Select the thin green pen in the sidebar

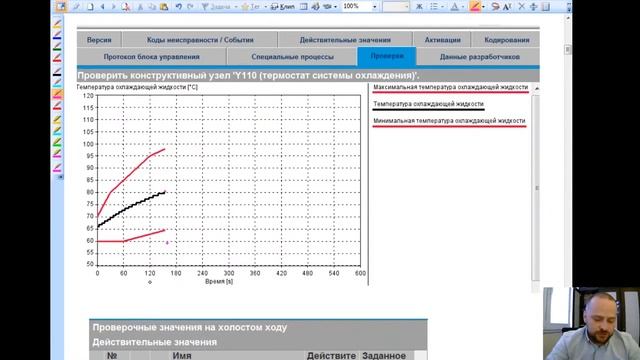coord(58,47)
